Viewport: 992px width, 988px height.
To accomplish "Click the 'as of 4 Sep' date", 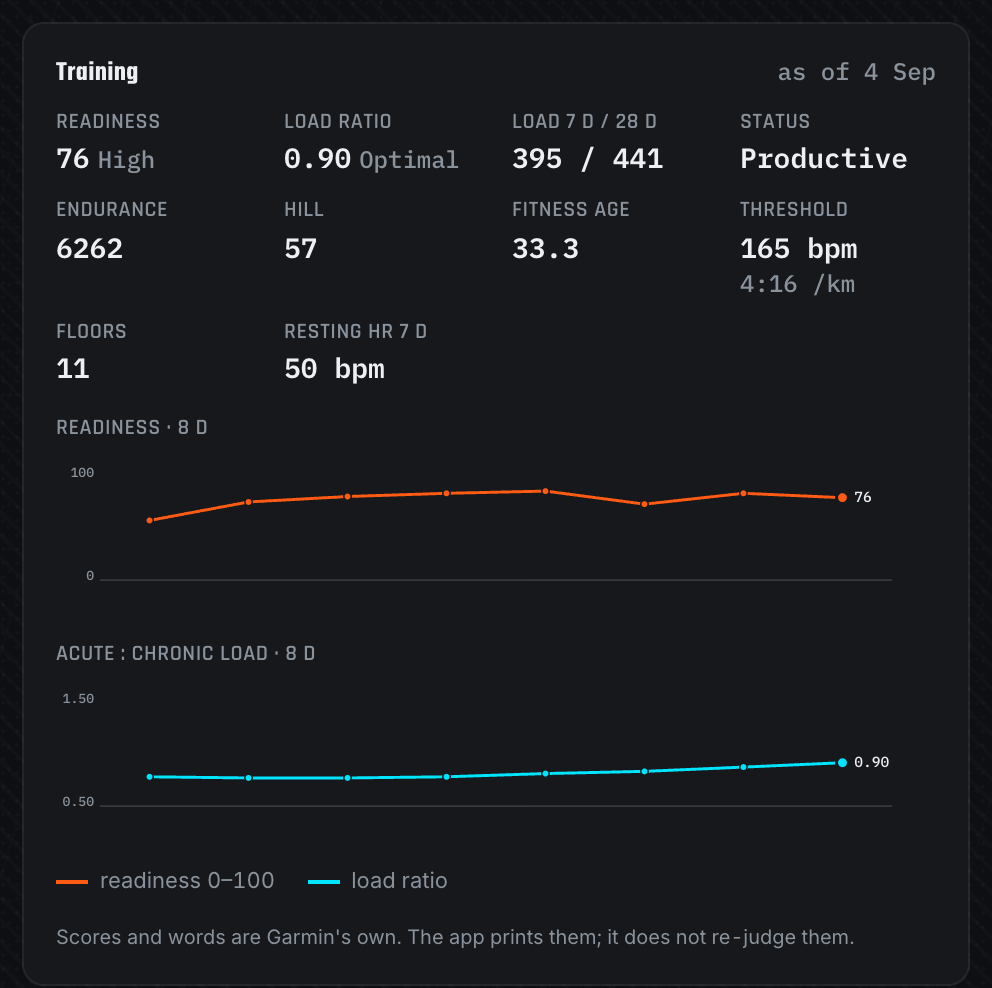I will click(x=856, y=73).
